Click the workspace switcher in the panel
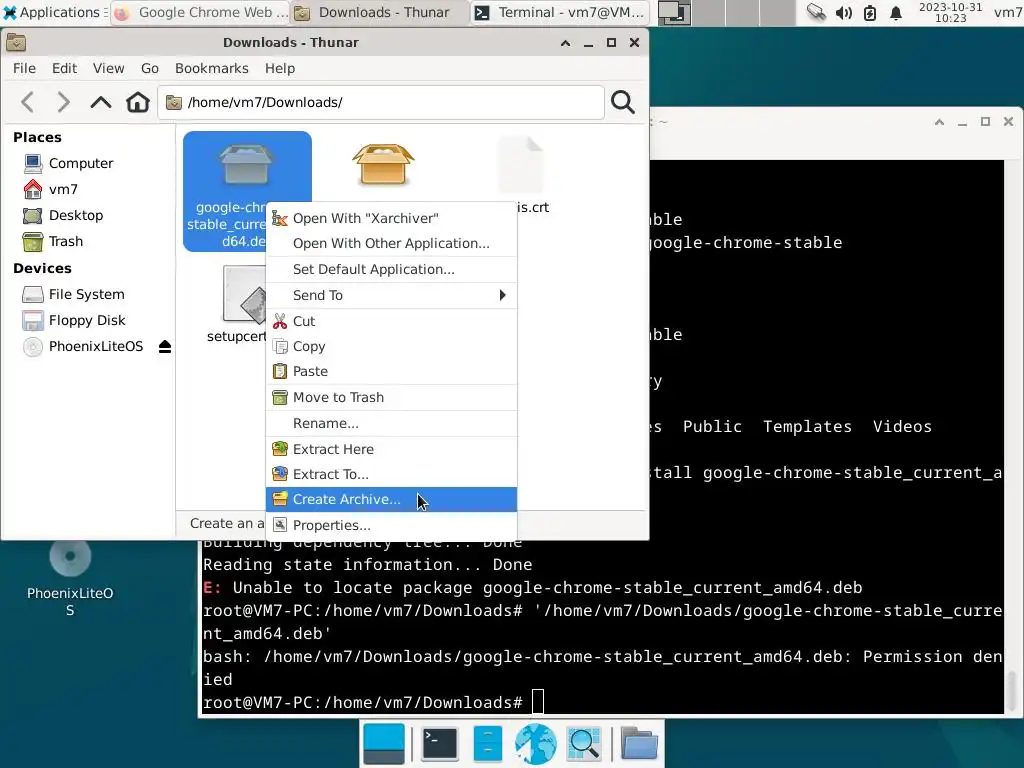 click(726, 12)
